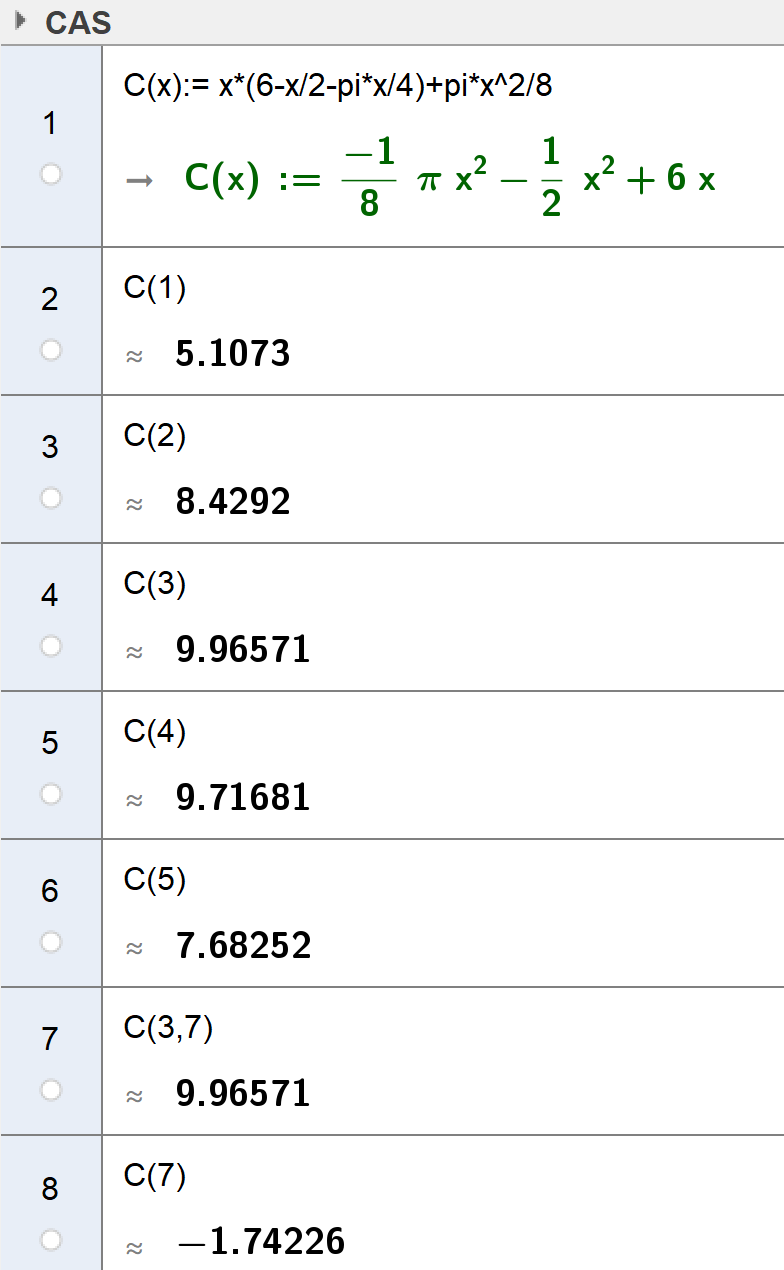This screenshot has width=784, height=1270.
Task: Click the CAS panel title
Action: [78, 22]
